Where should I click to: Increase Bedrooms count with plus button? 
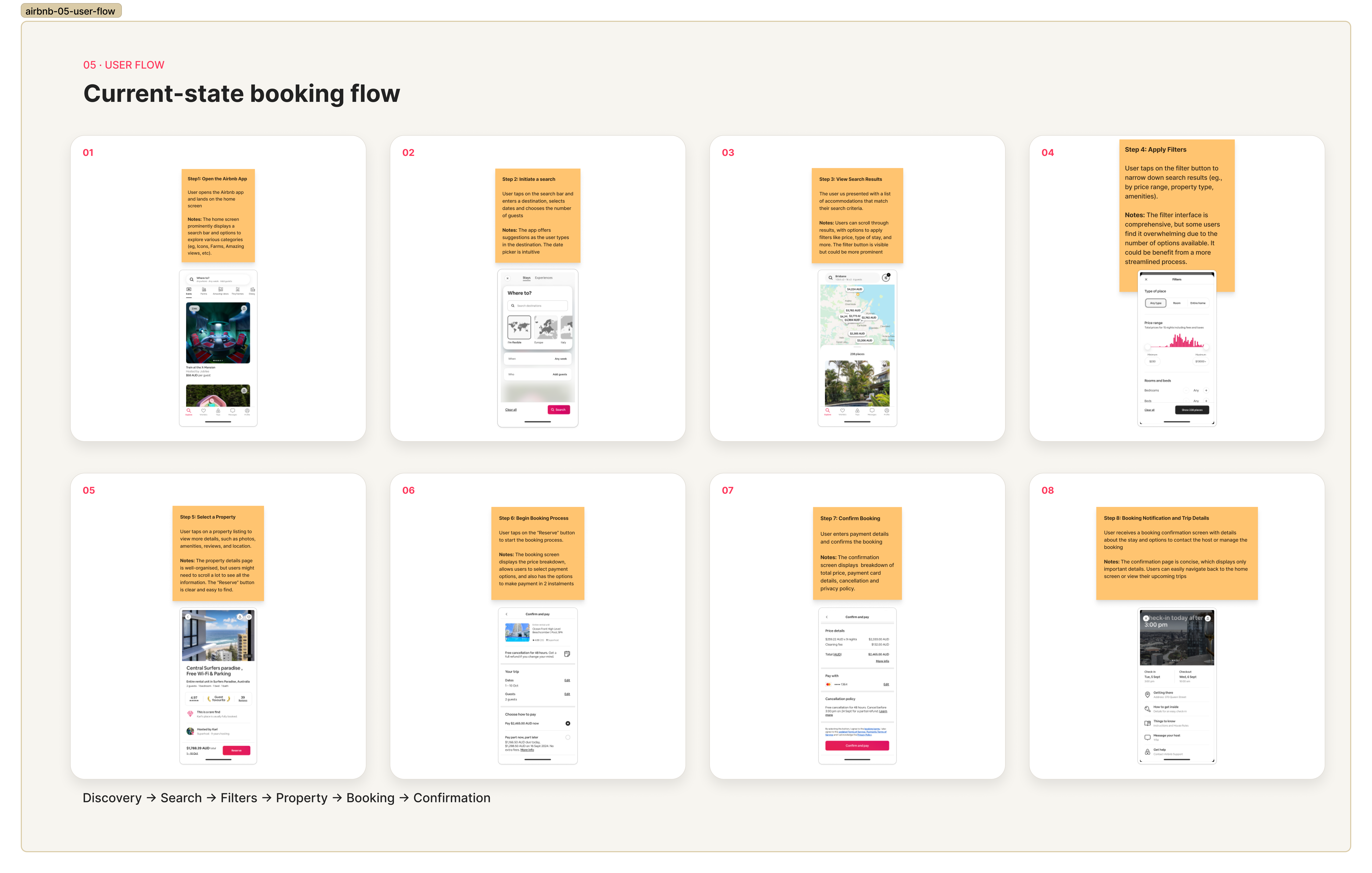pyautogui.click(x=1206, y=390)
